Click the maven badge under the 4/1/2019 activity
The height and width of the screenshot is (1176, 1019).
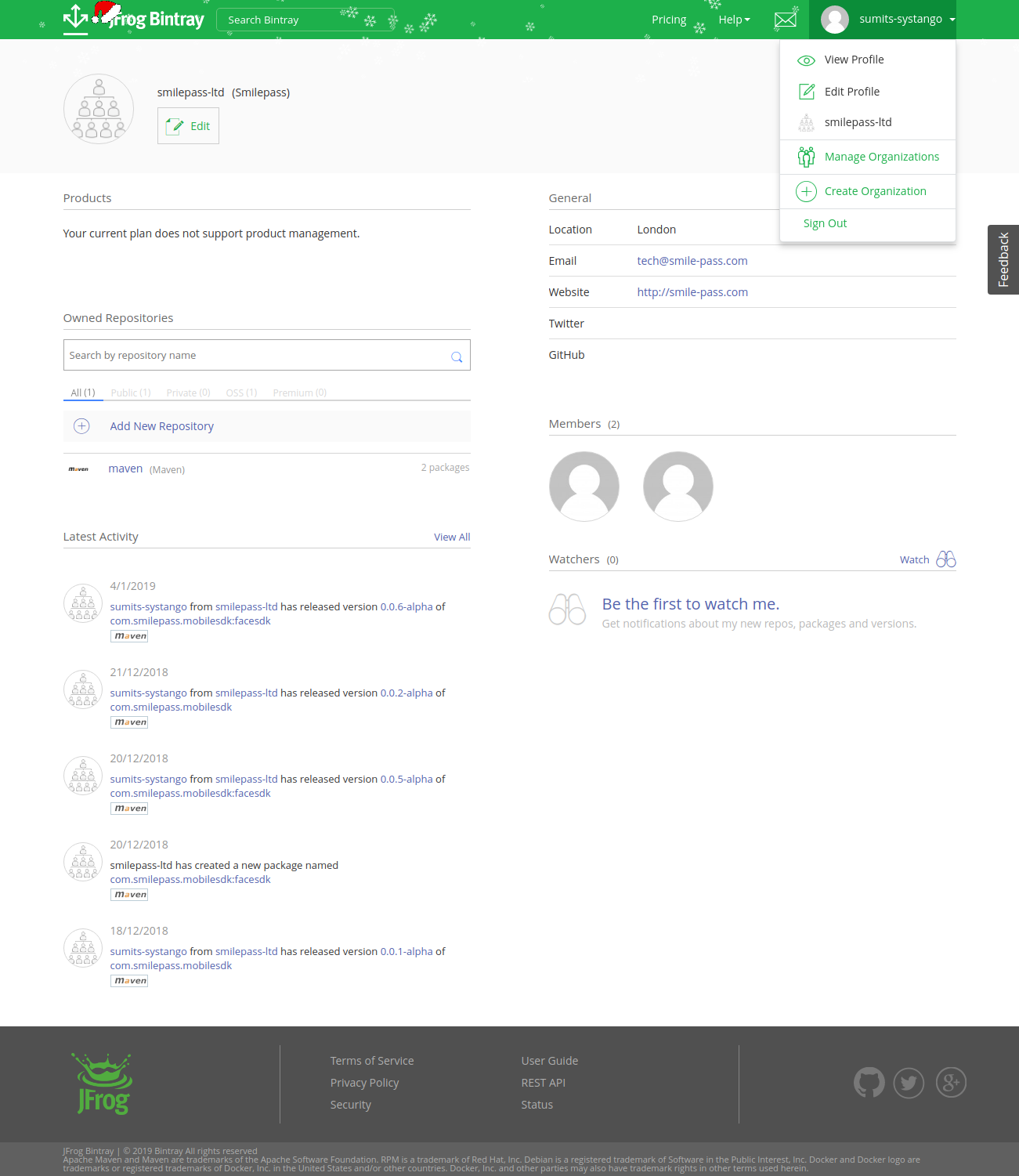coord(129,636)
